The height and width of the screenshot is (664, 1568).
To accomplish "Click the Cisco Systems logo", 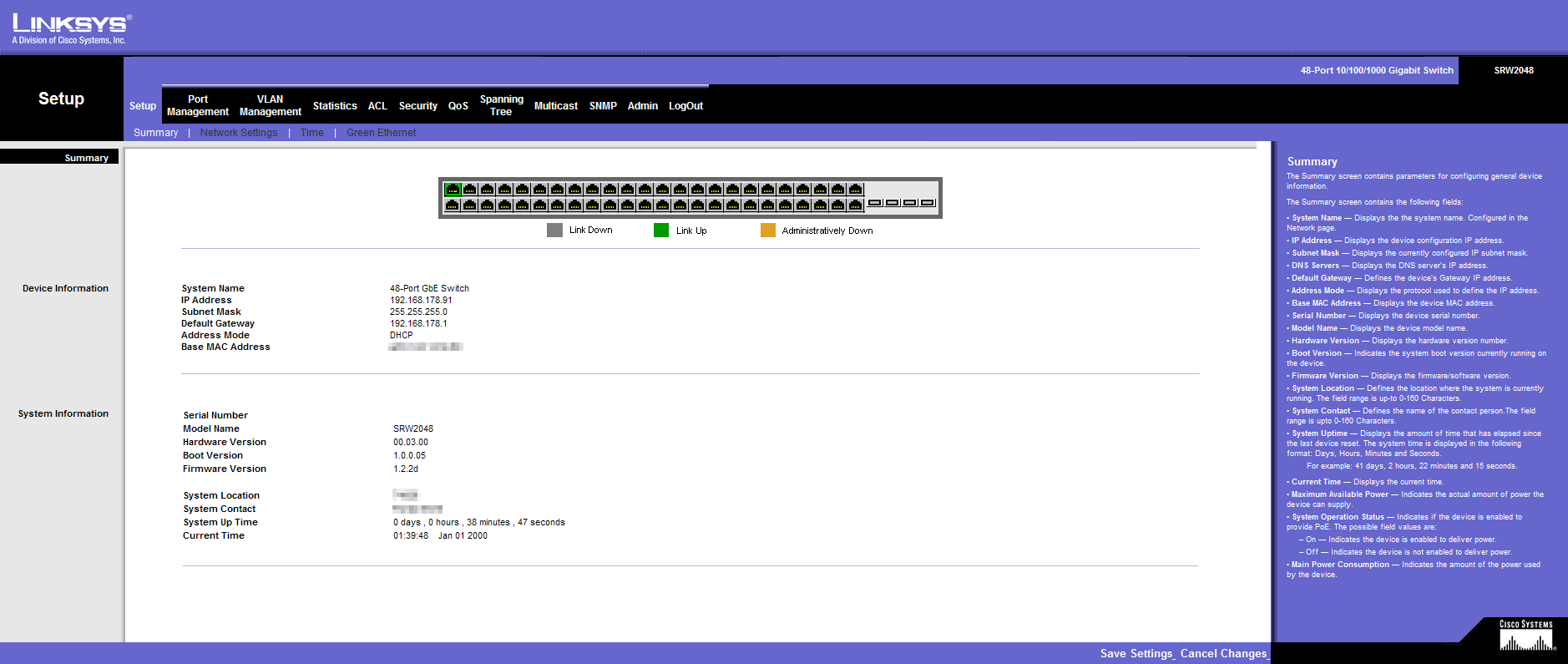I will click(1526, 636).
